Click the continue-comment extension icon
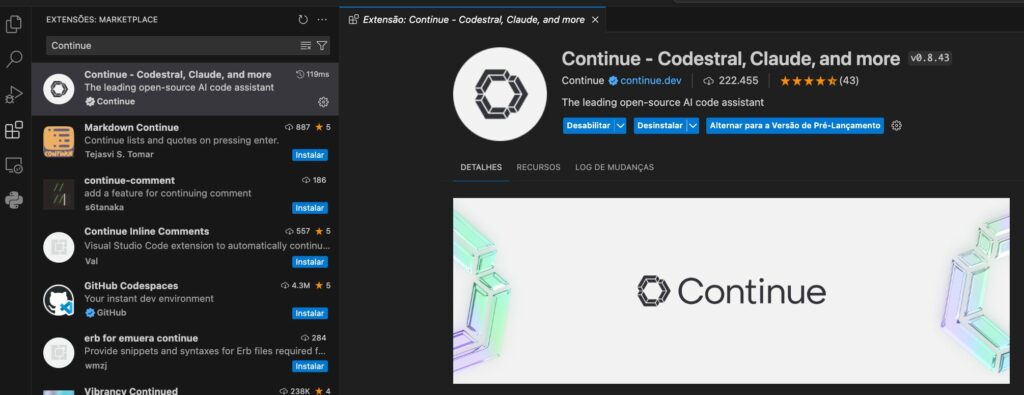The width and height of the screenshot is (1024, 395). click(x=59, y=194)
